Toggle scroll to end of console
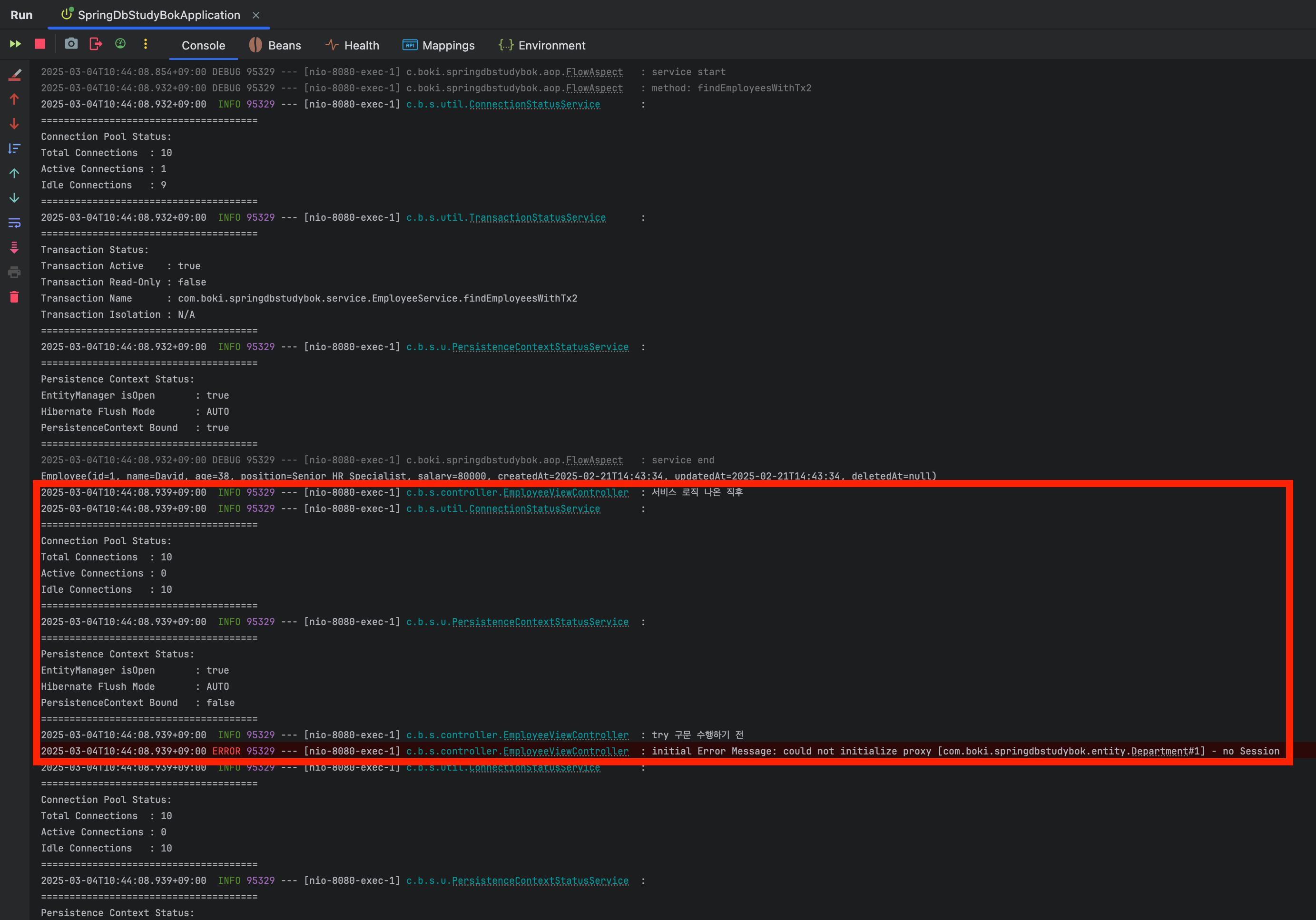Viewport: 1316px width, 920px height. coord(15,248)
